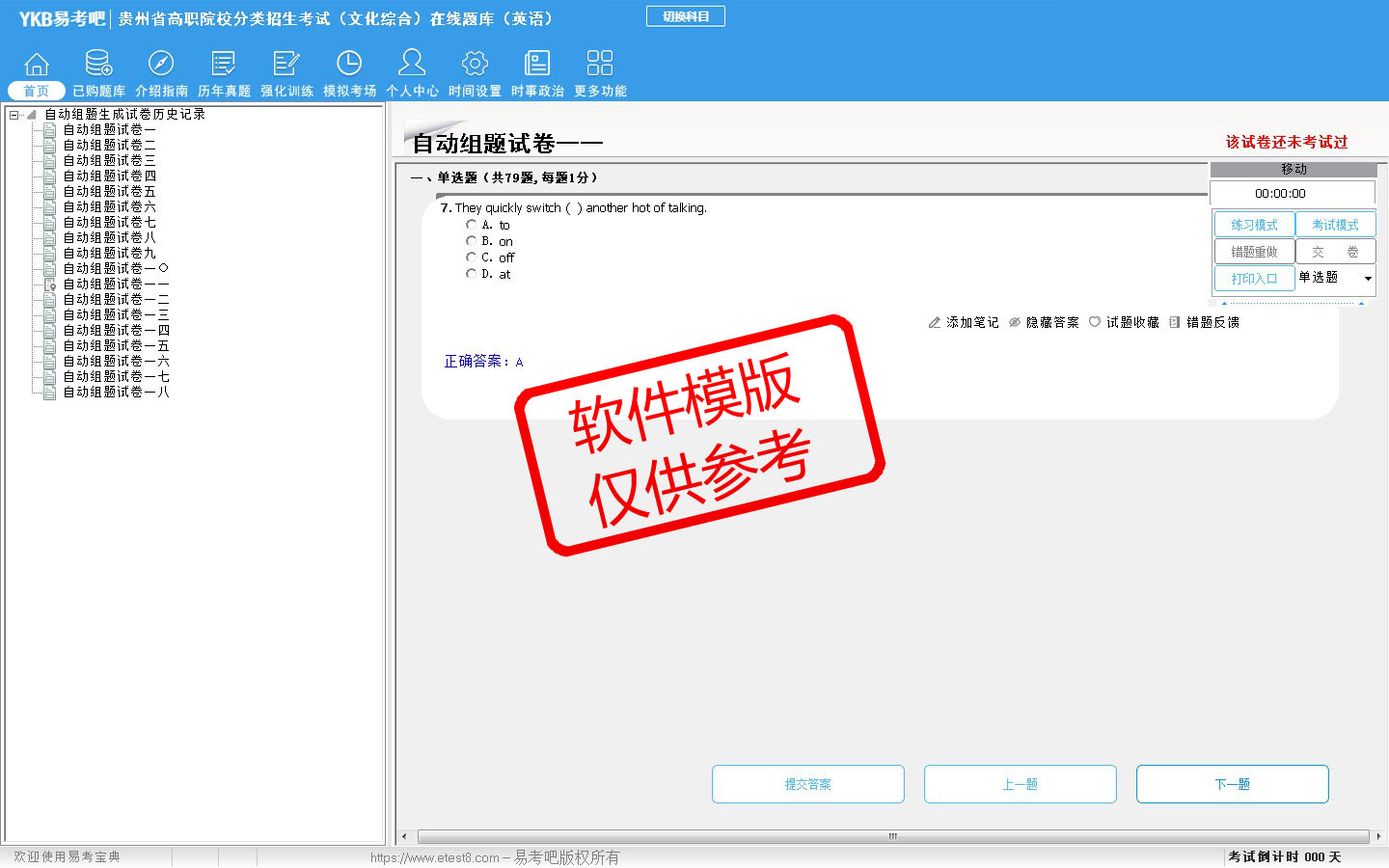Open the 已购题库 database icon
Screen dimensions: 1389x868
pos(98,64)
